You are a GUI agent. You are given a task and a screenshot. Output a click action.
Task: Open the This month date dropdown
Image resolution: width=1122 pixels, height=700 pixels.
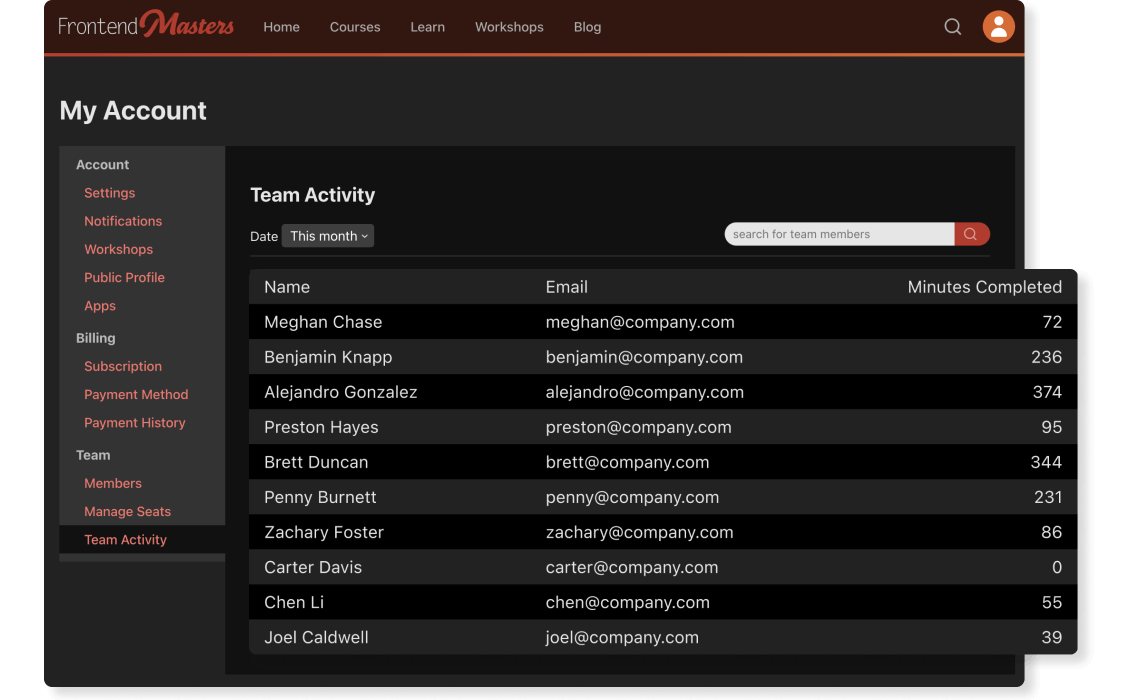tap(328, 236)
